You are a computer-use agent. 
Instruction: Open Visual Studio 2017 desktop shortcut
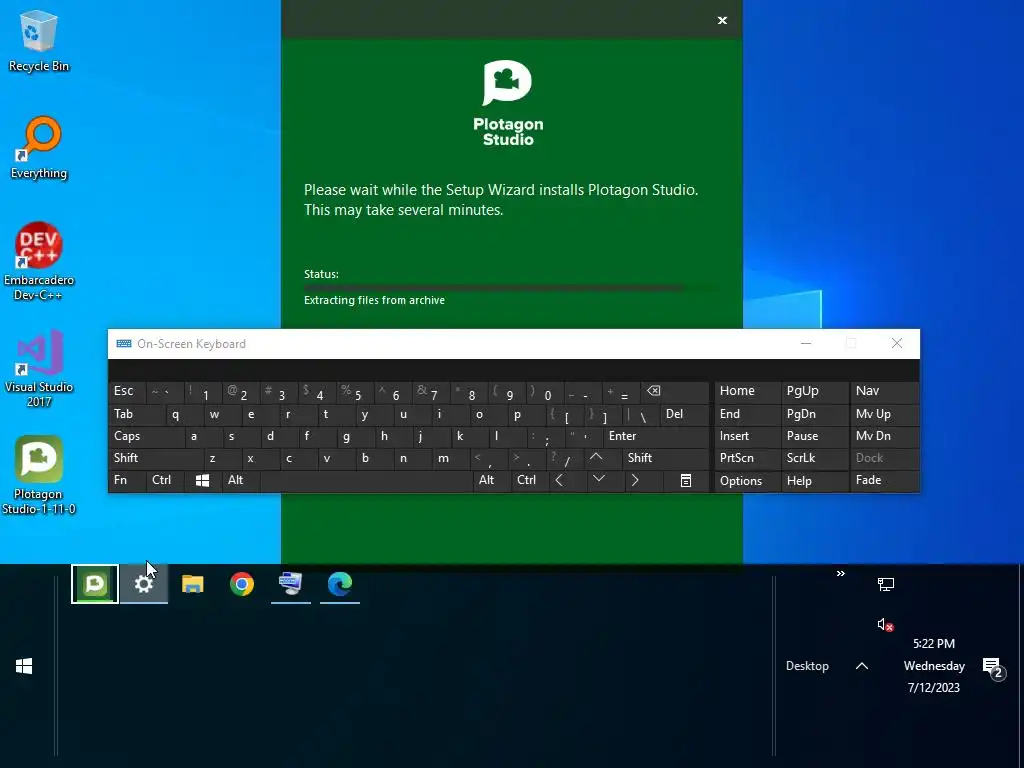39,368
